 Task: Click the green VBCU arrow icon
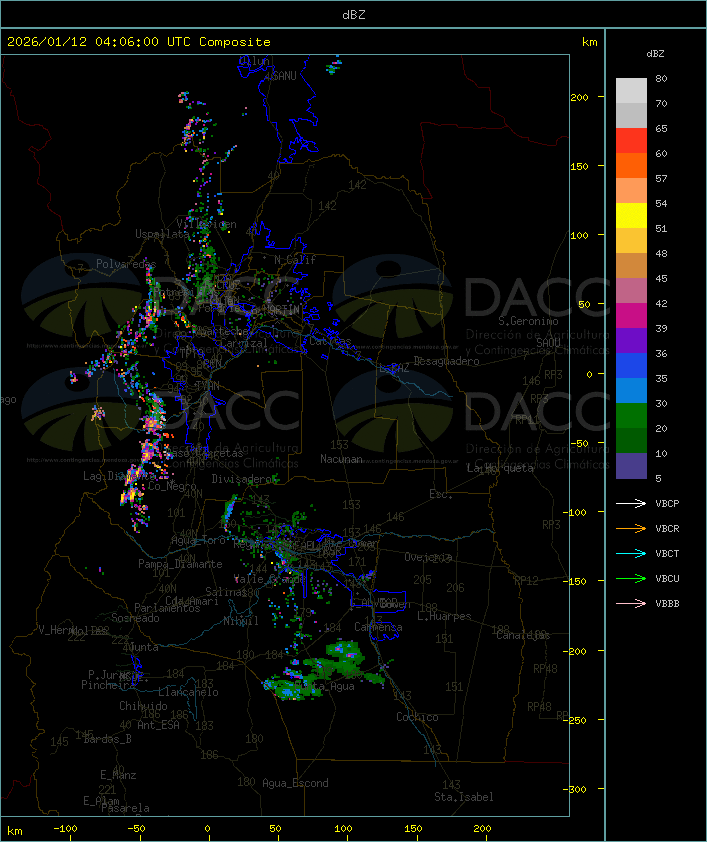click(x=632, y=578)
